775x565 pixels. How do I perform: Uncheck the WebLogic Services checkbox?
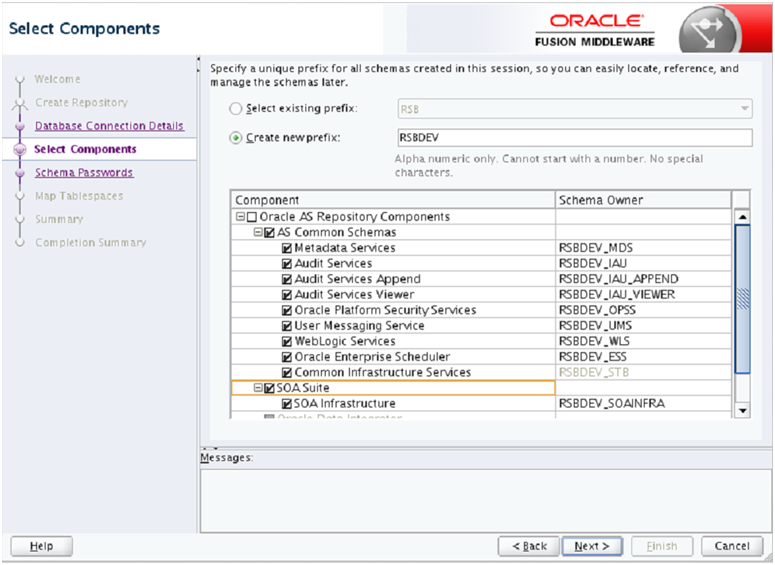point(287,342)
